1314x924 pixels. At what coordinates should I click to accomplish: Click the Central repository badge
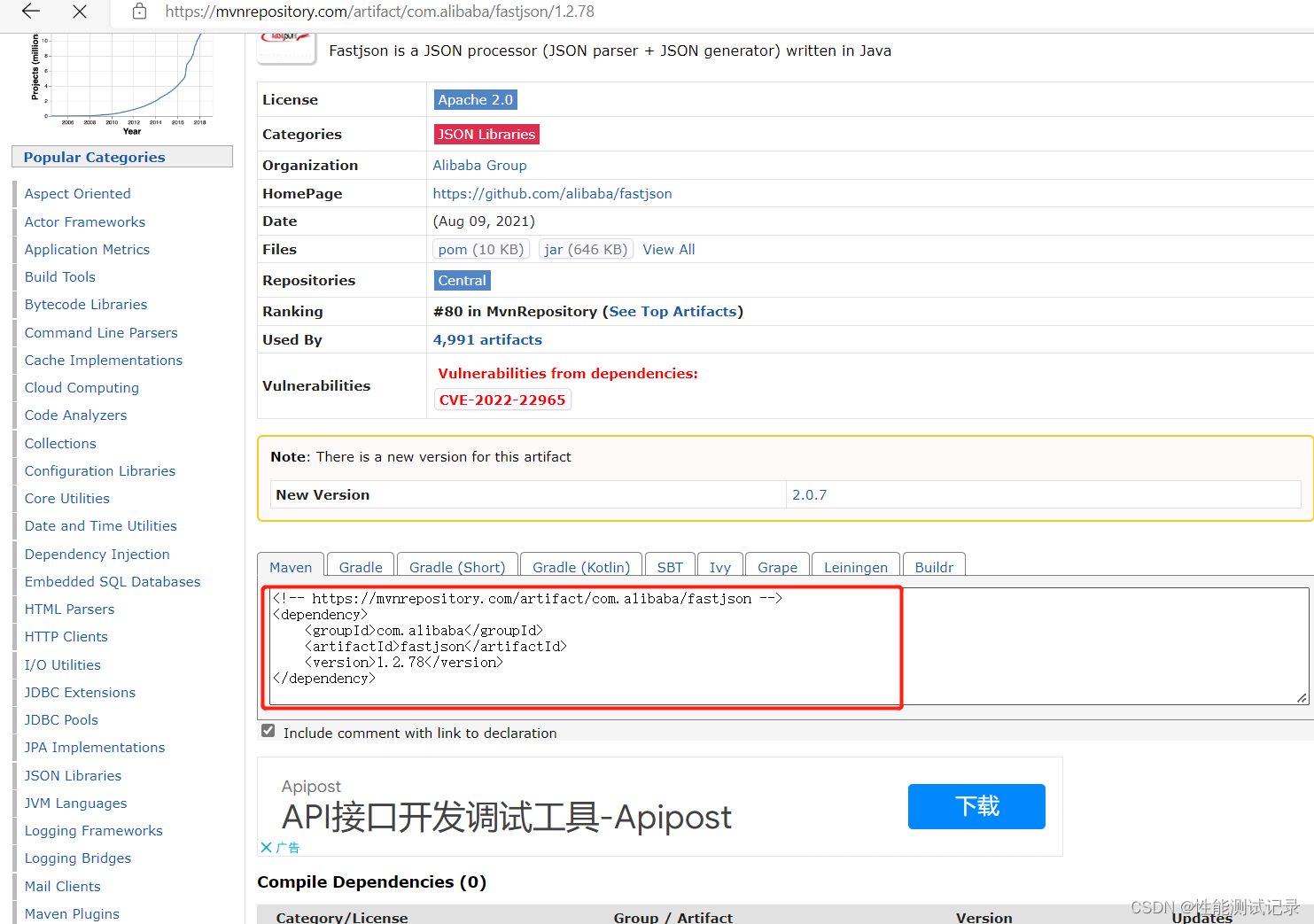point(462,281)
